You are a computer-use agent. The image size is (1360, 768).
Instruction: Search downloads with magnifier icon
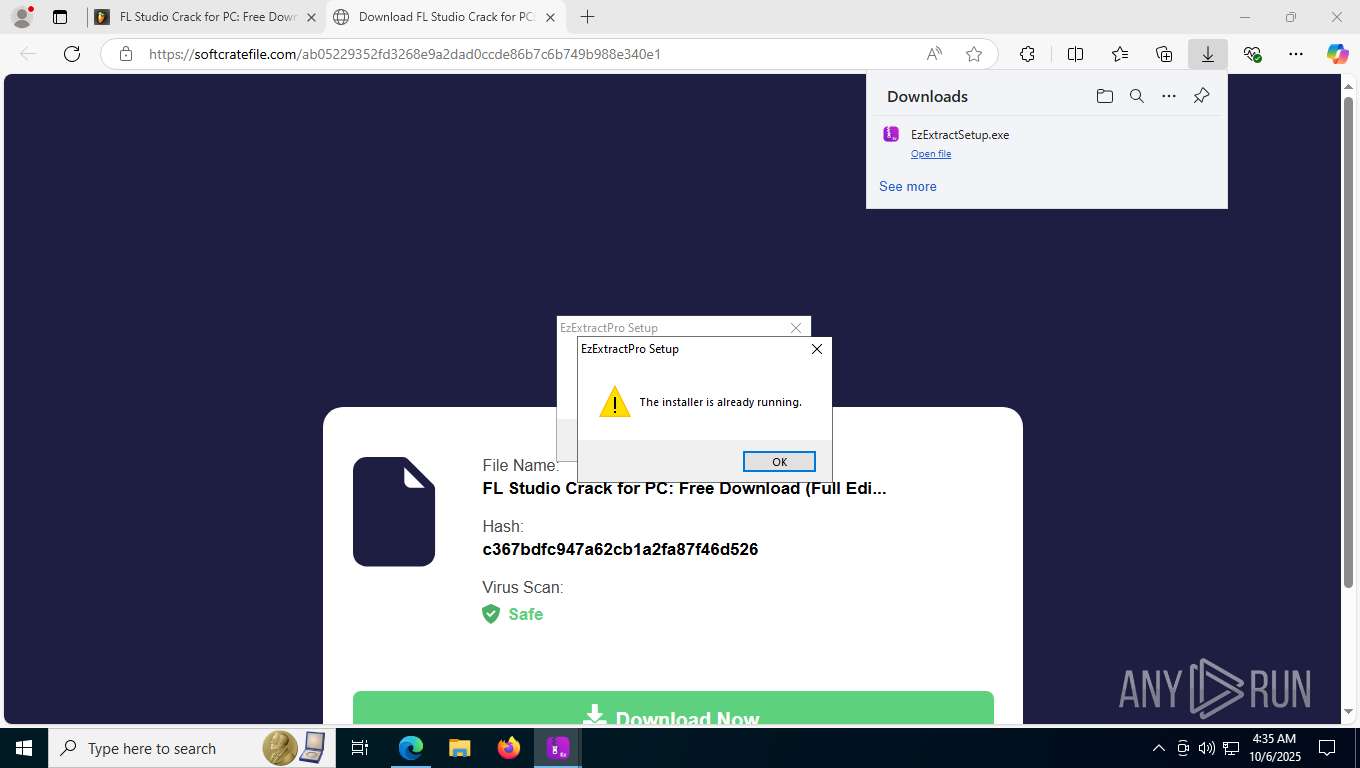tap(1136, 96)
